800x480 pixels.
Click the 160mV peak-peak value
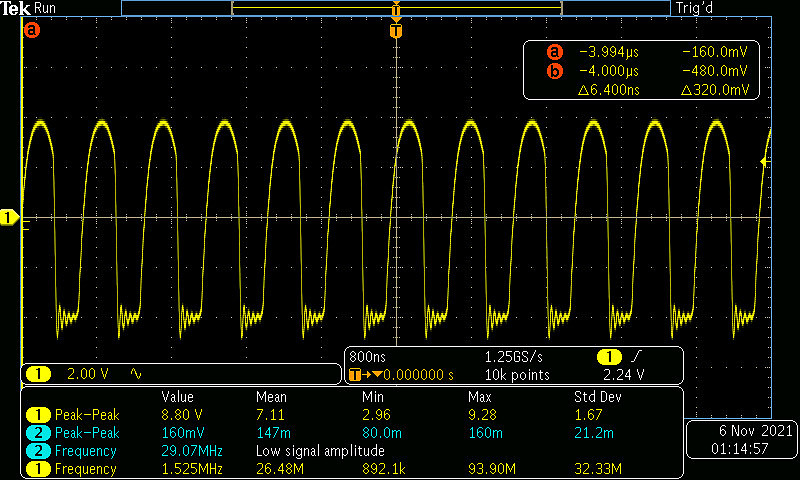[183, 433]
